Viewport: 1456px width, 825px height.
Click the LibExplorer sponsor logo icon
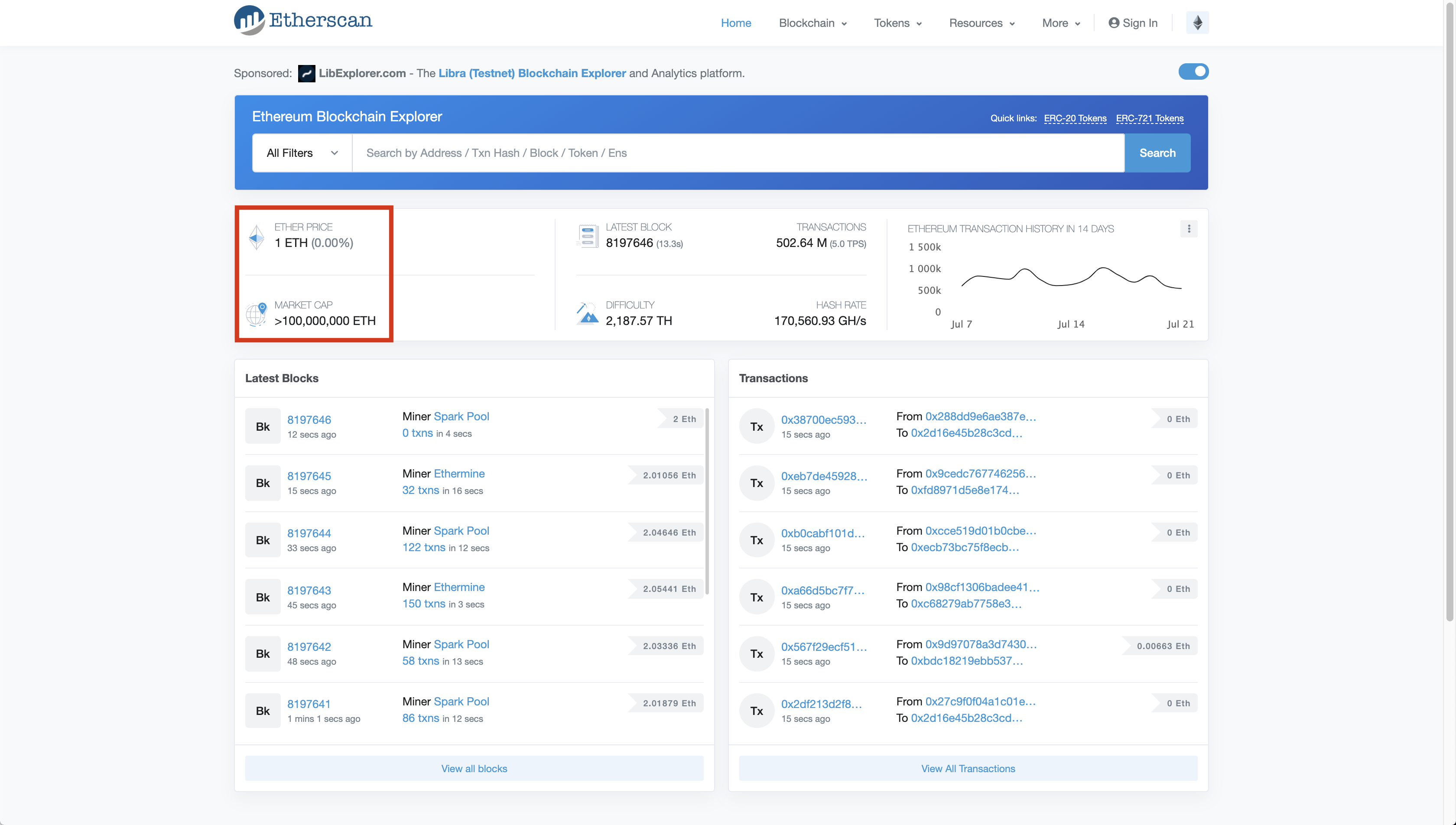(306, 73)
